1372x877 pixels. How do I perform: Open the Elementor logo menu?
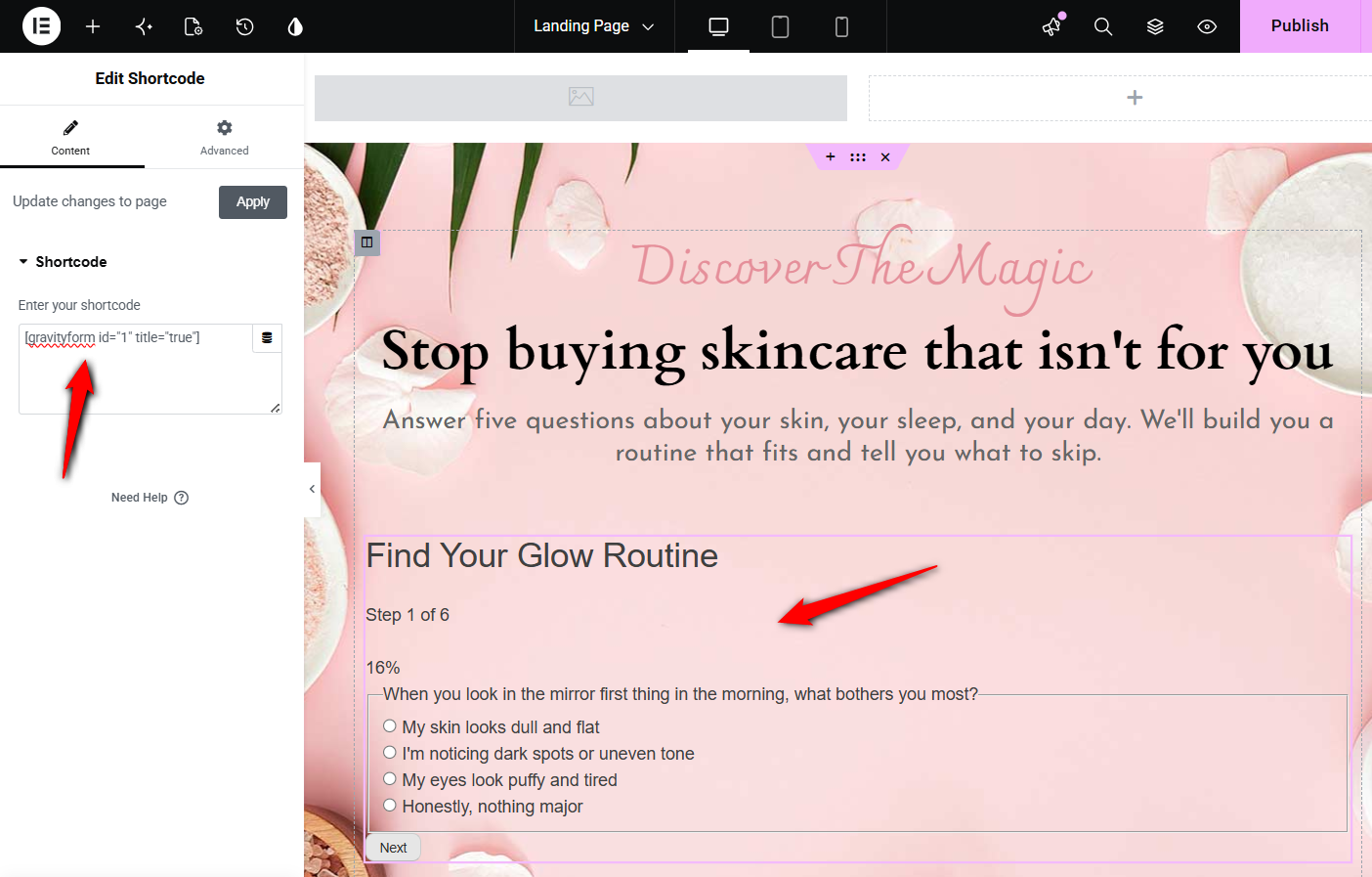[x=41, y=26]
